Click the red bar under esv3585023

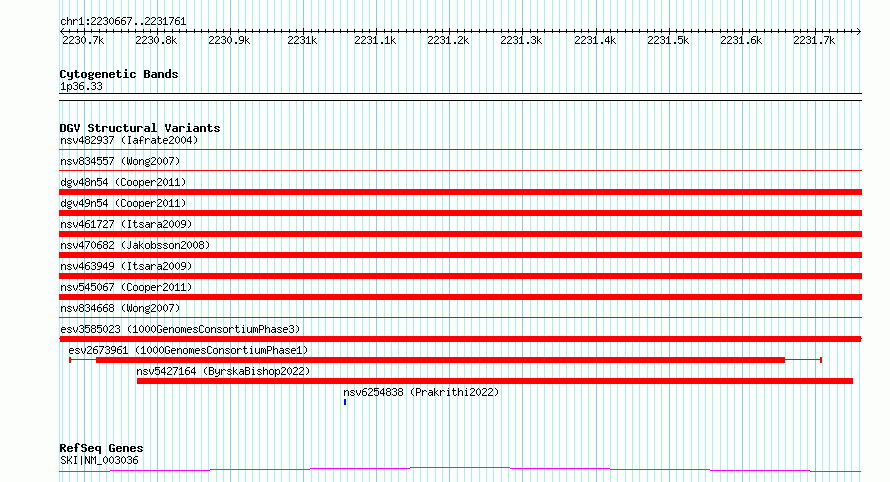pos(460,339)
